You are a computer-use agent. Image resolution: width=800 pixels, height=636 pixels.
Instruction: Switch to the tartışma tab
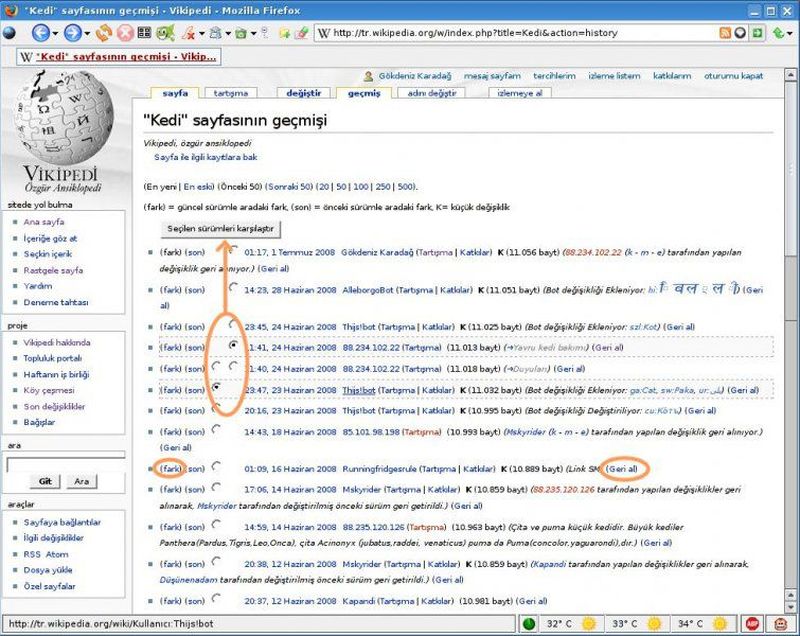[230, 93]
